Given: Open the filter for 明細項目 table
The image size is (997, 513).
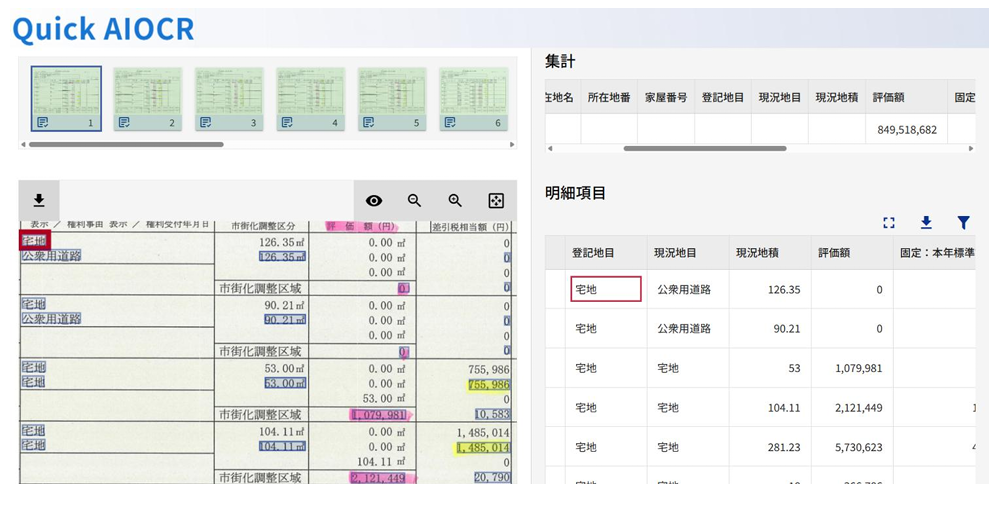Looking at the screenshot, I should 963,223.
